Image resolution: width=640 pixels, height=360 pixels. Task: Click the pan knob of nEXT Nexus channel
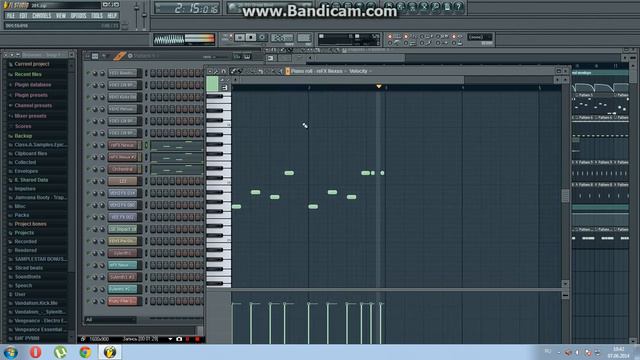(95, 145)
